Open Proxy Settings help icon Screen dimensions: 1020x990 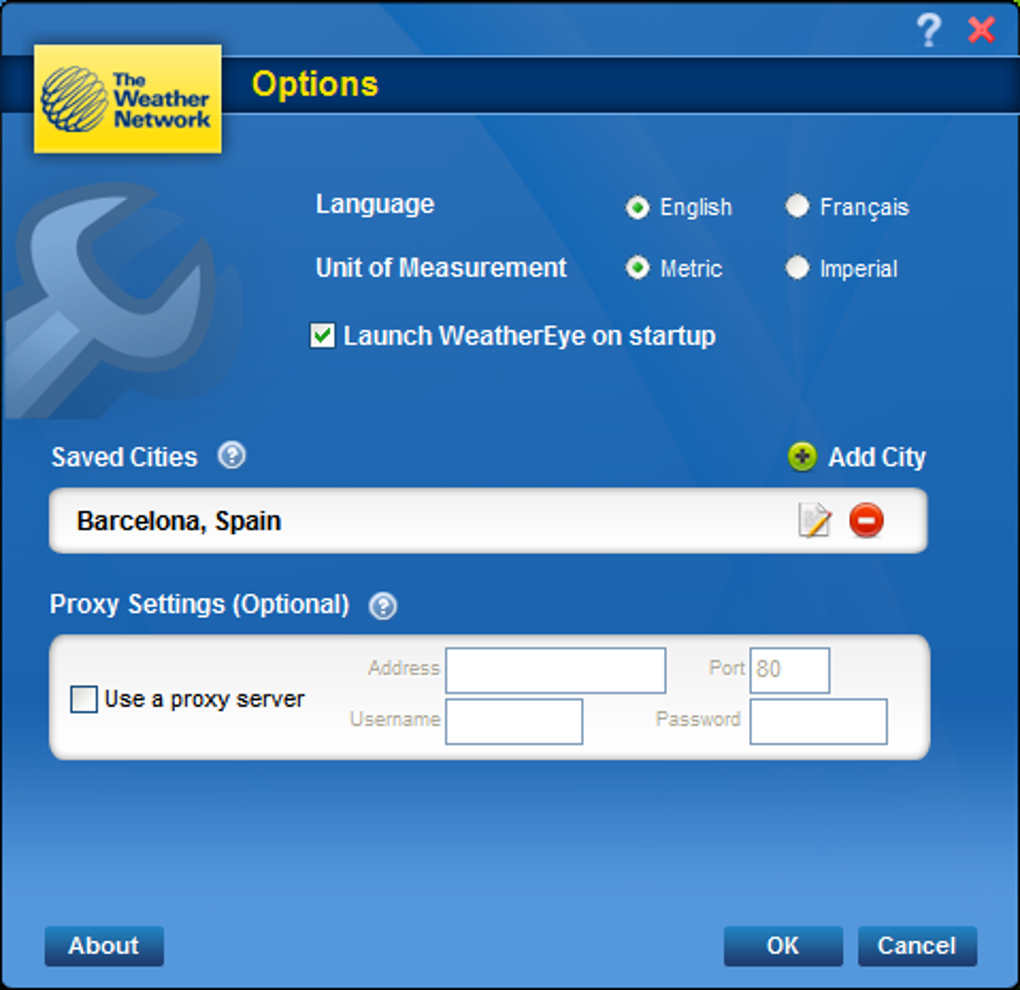[x=382, y=606]
